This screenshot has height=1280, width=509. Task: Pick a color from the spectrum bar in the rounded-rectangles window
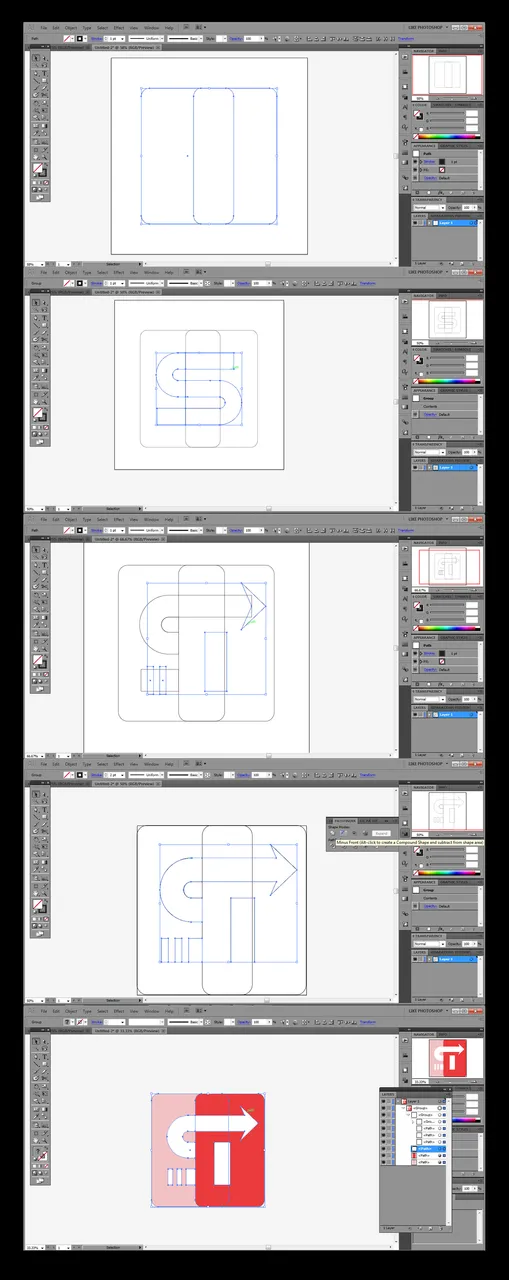[x=449, y=137]
